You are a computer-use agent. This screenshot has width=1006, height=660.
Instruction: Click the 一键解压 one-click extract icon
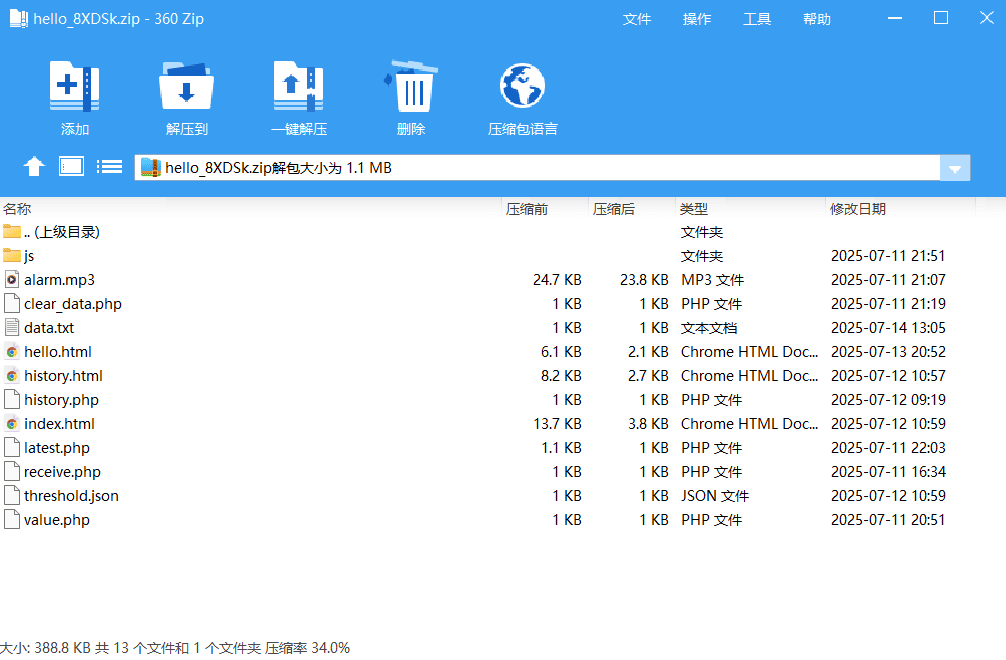point(298,87)
